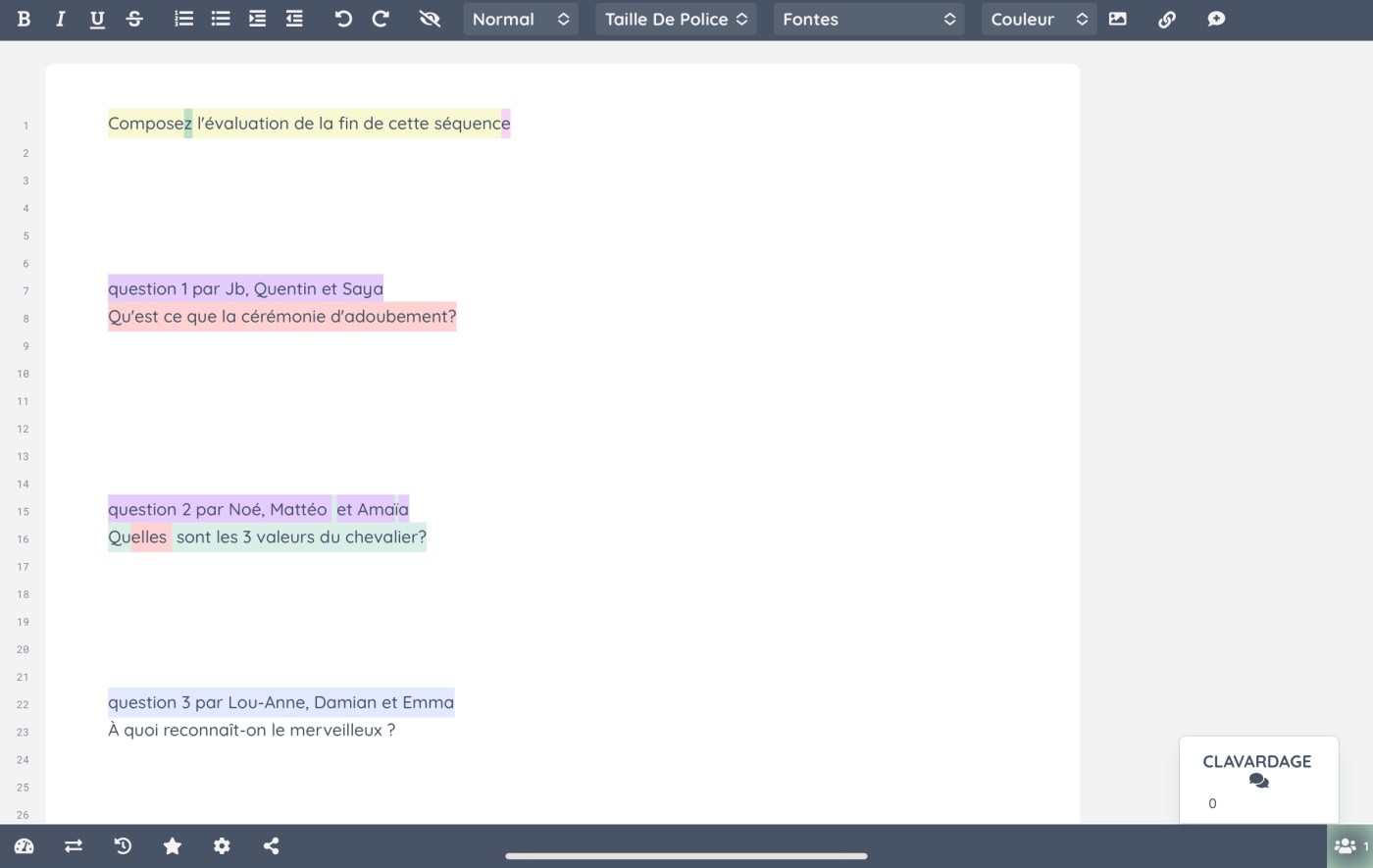The height and width of the screenshot is (868, 1373).
Task: Toggle italic text style
Action: 60,19
